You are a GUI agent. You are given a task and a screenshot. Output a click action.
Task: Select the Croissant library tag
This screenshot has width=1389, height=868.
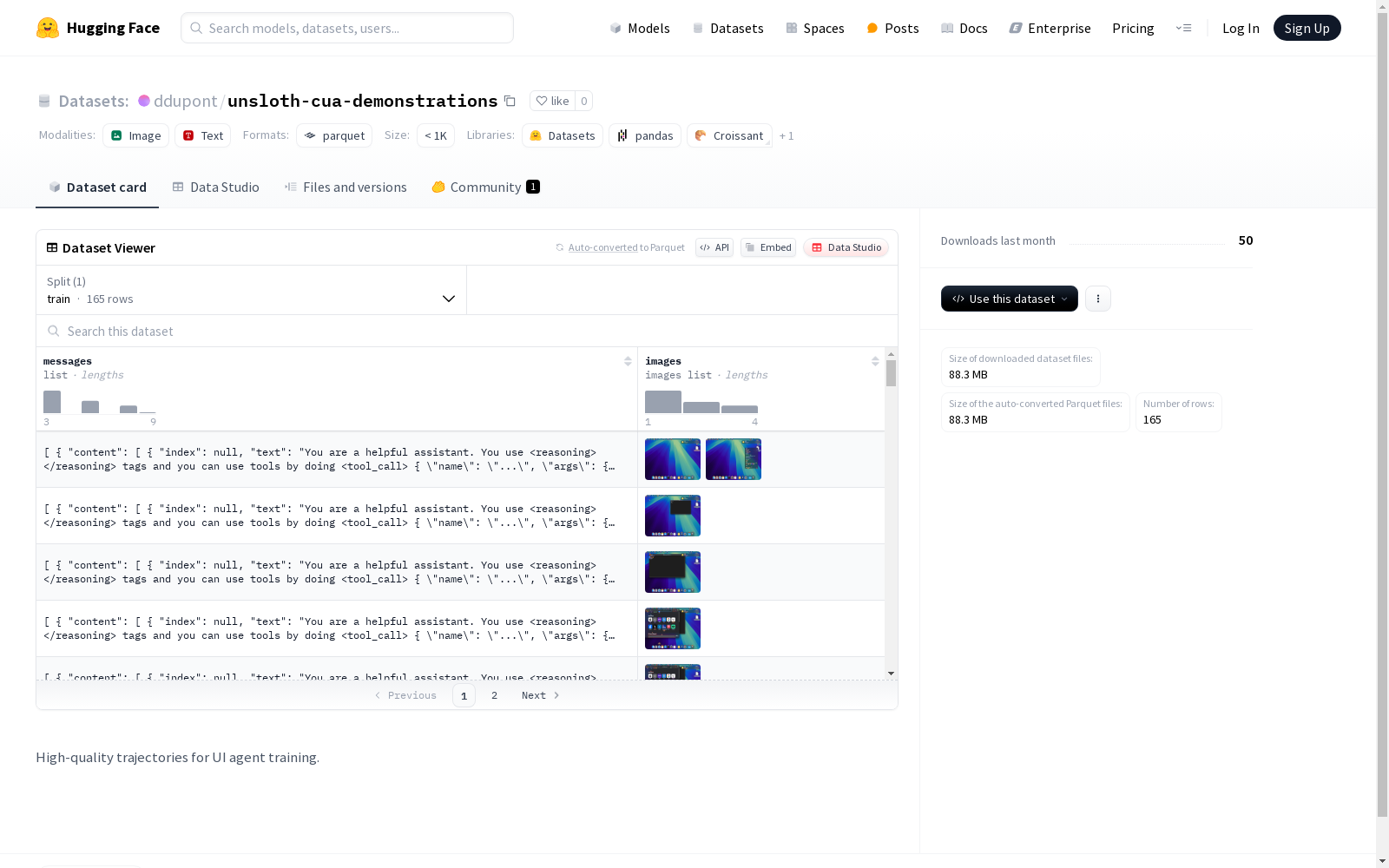[x=729, y=135]
